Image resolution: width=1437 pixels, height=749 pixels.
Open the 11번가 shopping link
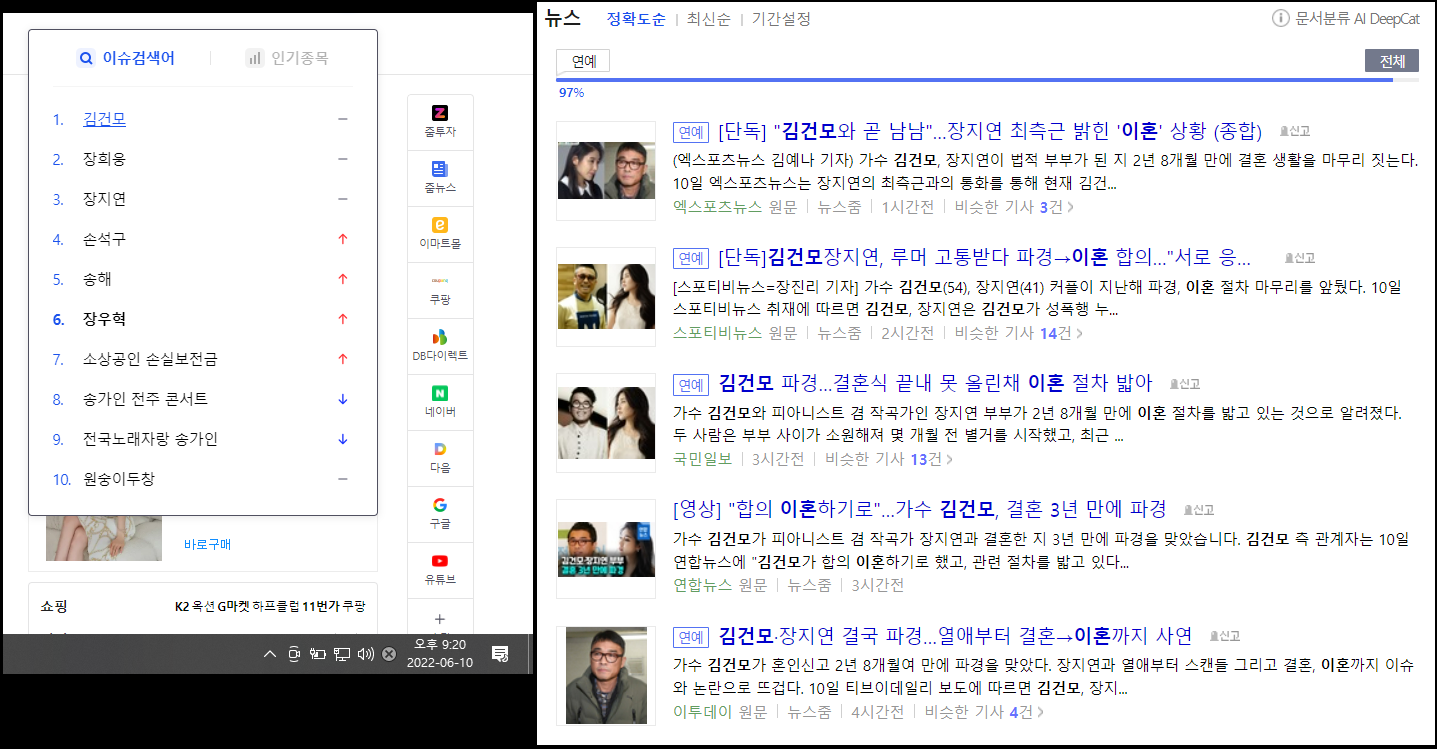[x=322, y=606]
